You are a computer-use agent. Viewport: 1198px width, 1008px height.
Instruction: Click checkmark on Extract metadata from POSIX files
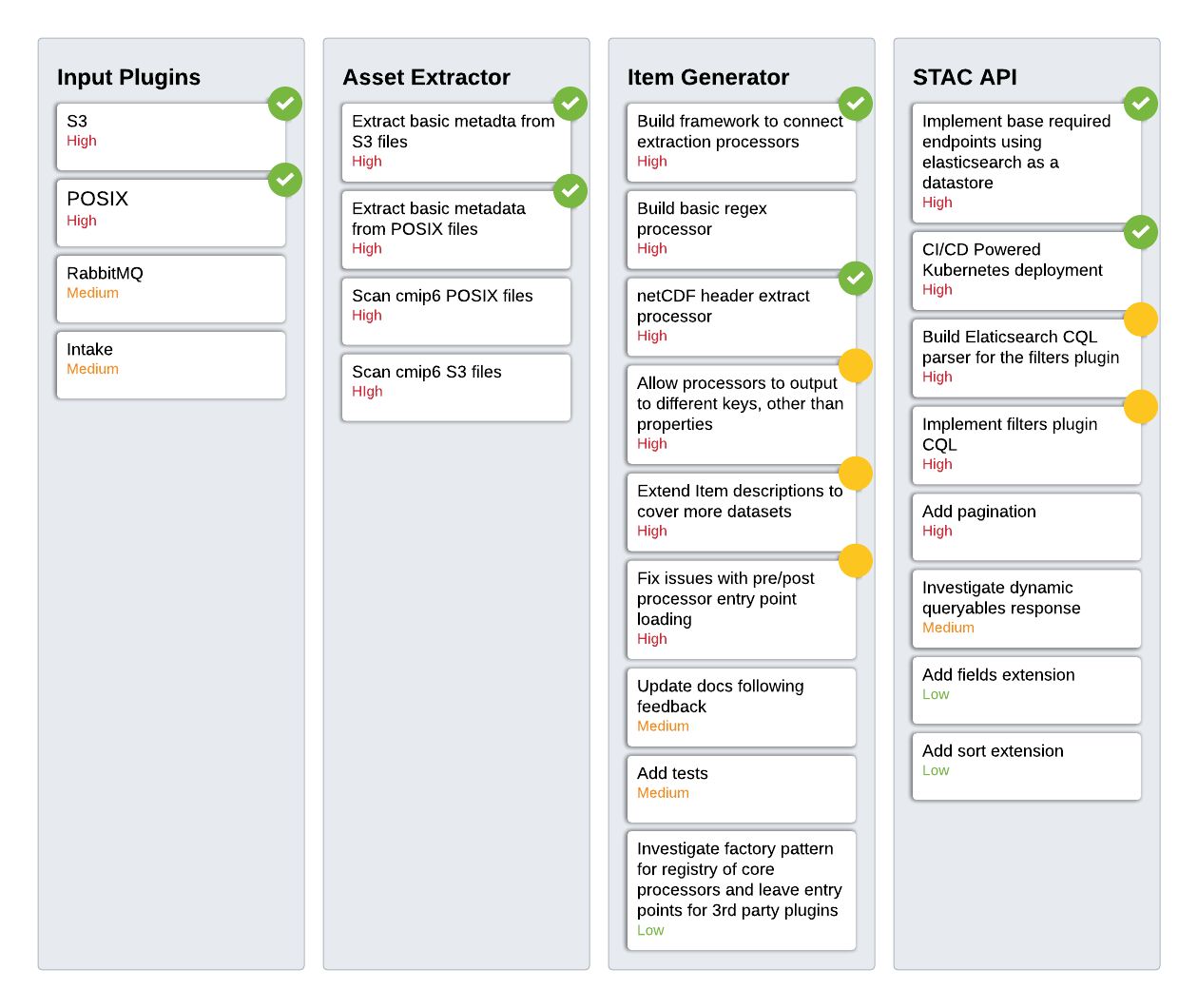(x=570, y=191)
